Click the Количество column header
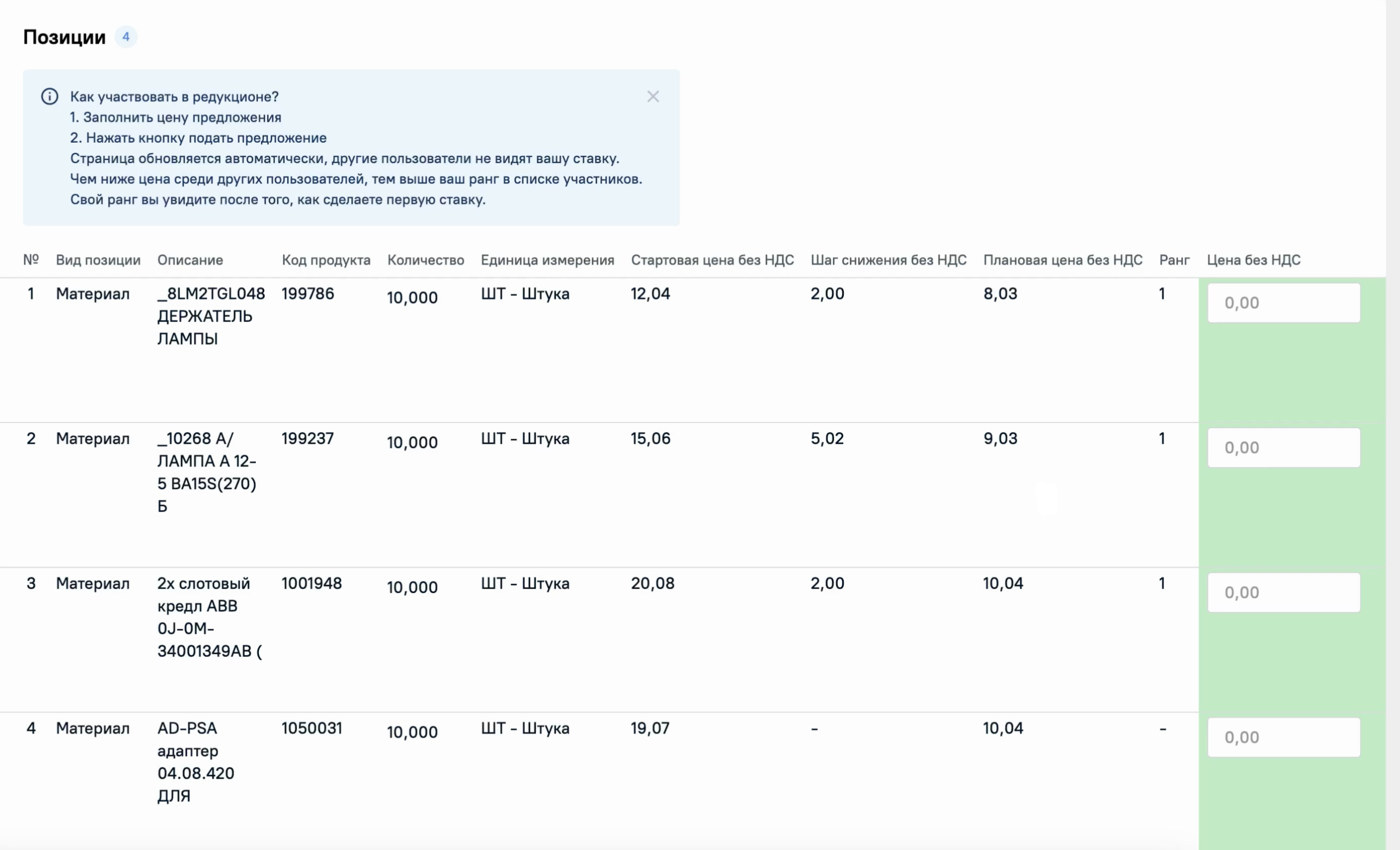Image resolution: width=1400 pixels, height=850 pixels. pos(426,260)
